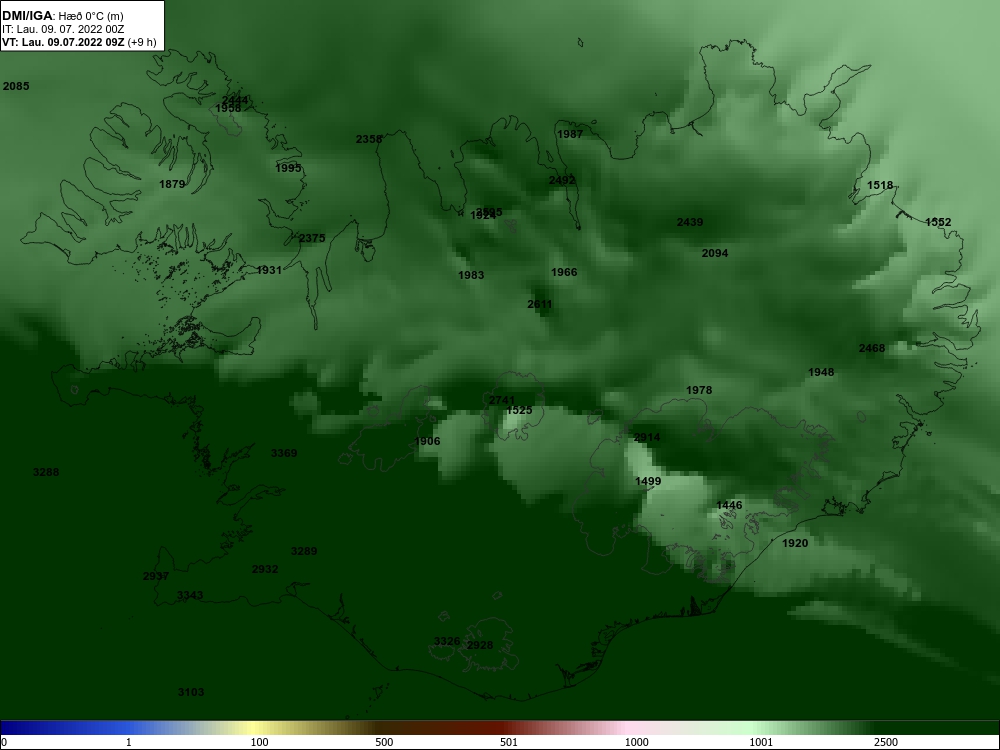Click the 1525 value on the glacier

[519, 411]
